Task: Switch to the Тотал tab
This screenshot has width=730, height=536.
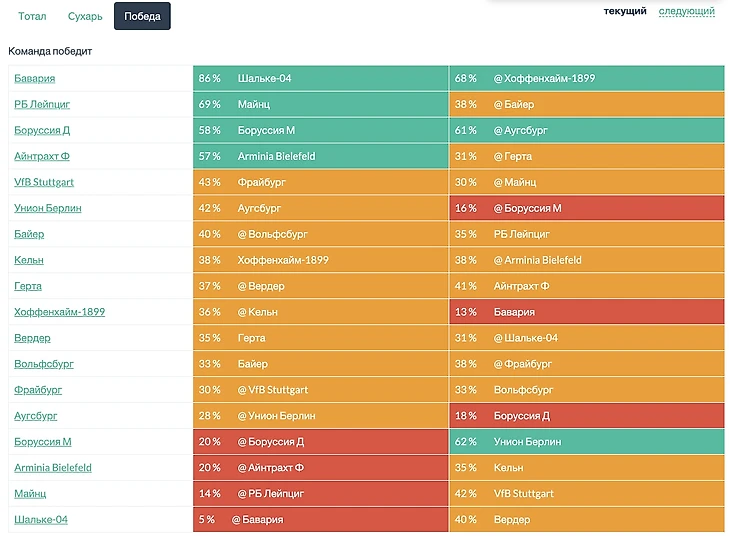Action: pyautogui.click(x=32, y=16)
